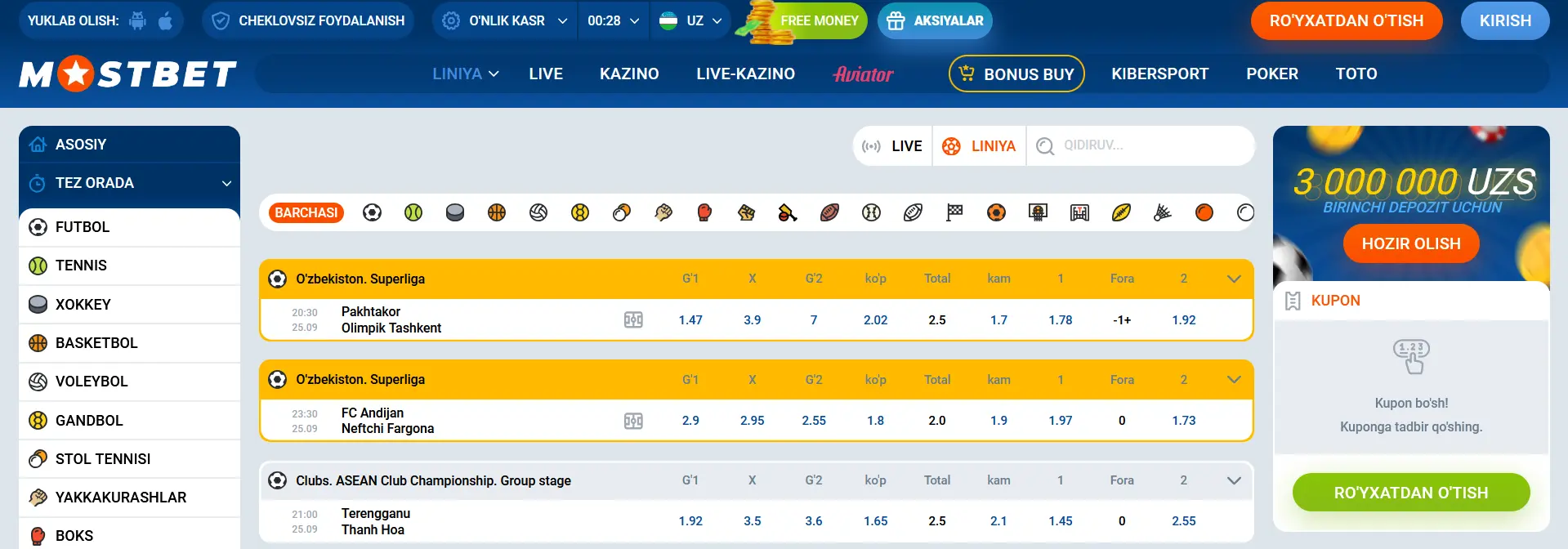Screen dimensions: 1568x549
Task: Click the search magnifier icon
Action: [1044, 145]
